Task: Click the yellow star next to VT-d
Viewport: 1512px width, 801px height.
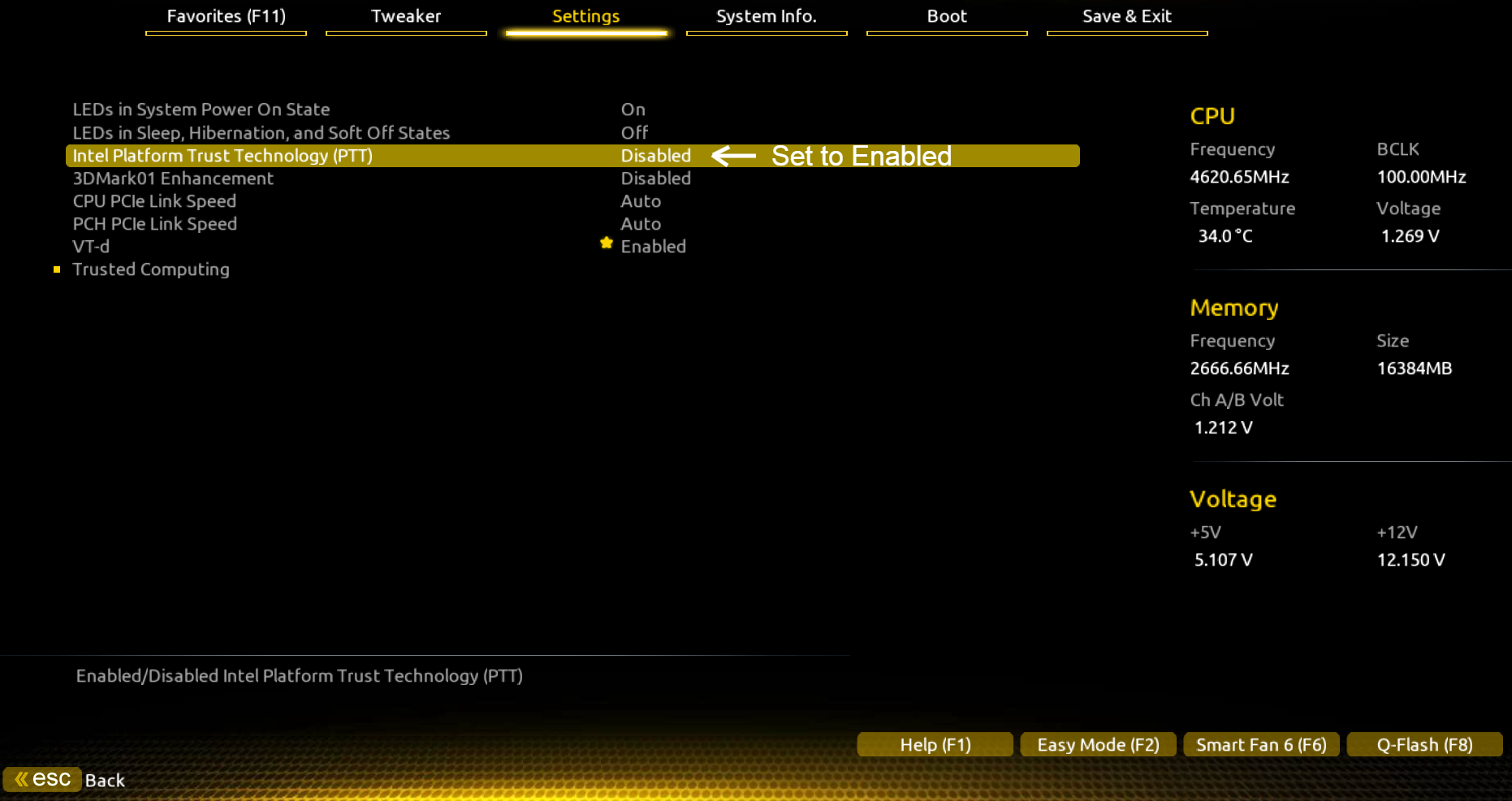Action: [x=606, y=243]
